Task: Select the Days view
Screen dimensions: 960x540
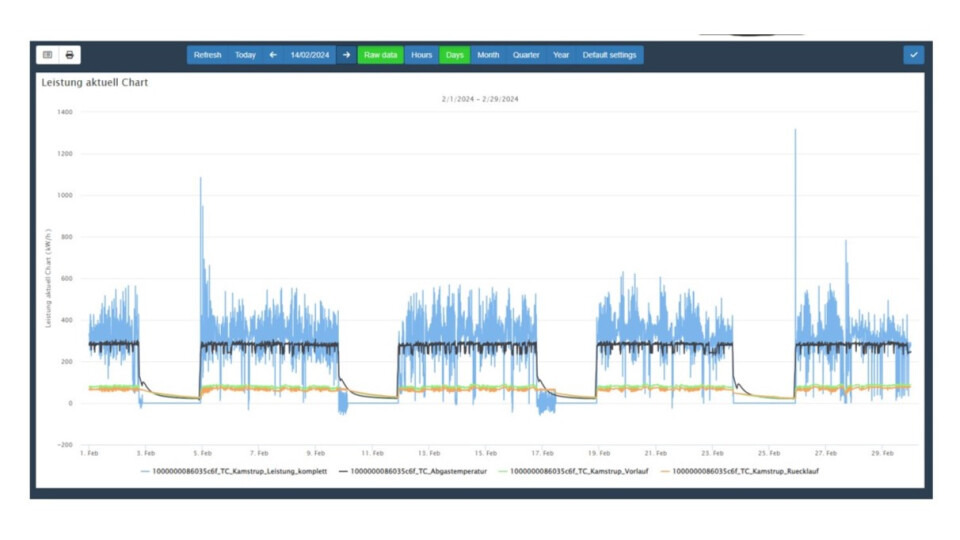Action: click(x=455, y=55)
